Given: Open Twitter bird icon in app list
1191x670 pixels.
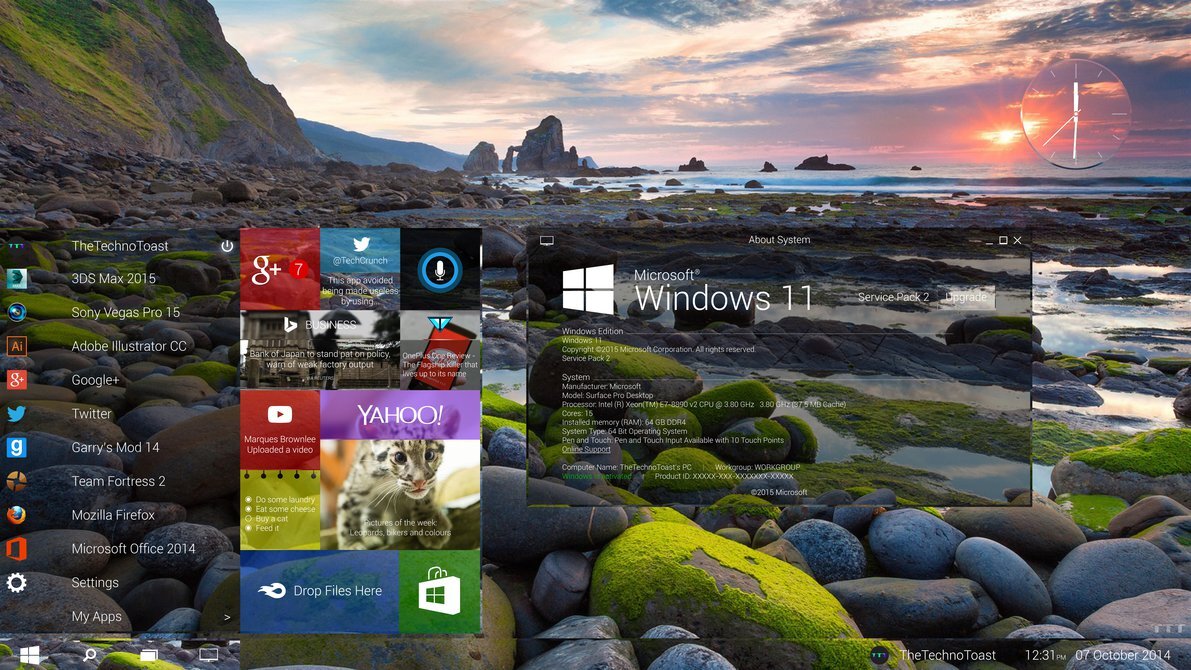Looking at the screenshot, I should tap(17, 413).
